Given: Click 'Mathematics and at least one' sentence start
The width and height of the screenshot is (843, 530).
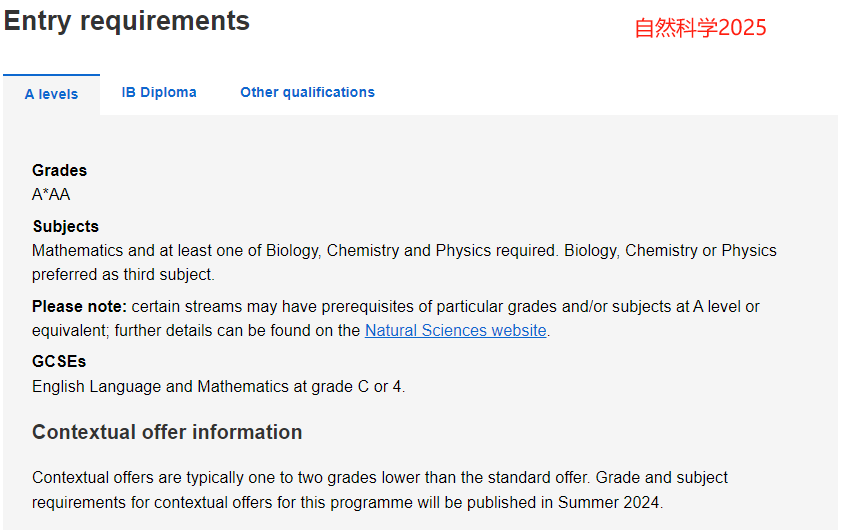Looking at the screenshot, I should tap(139, 250).
